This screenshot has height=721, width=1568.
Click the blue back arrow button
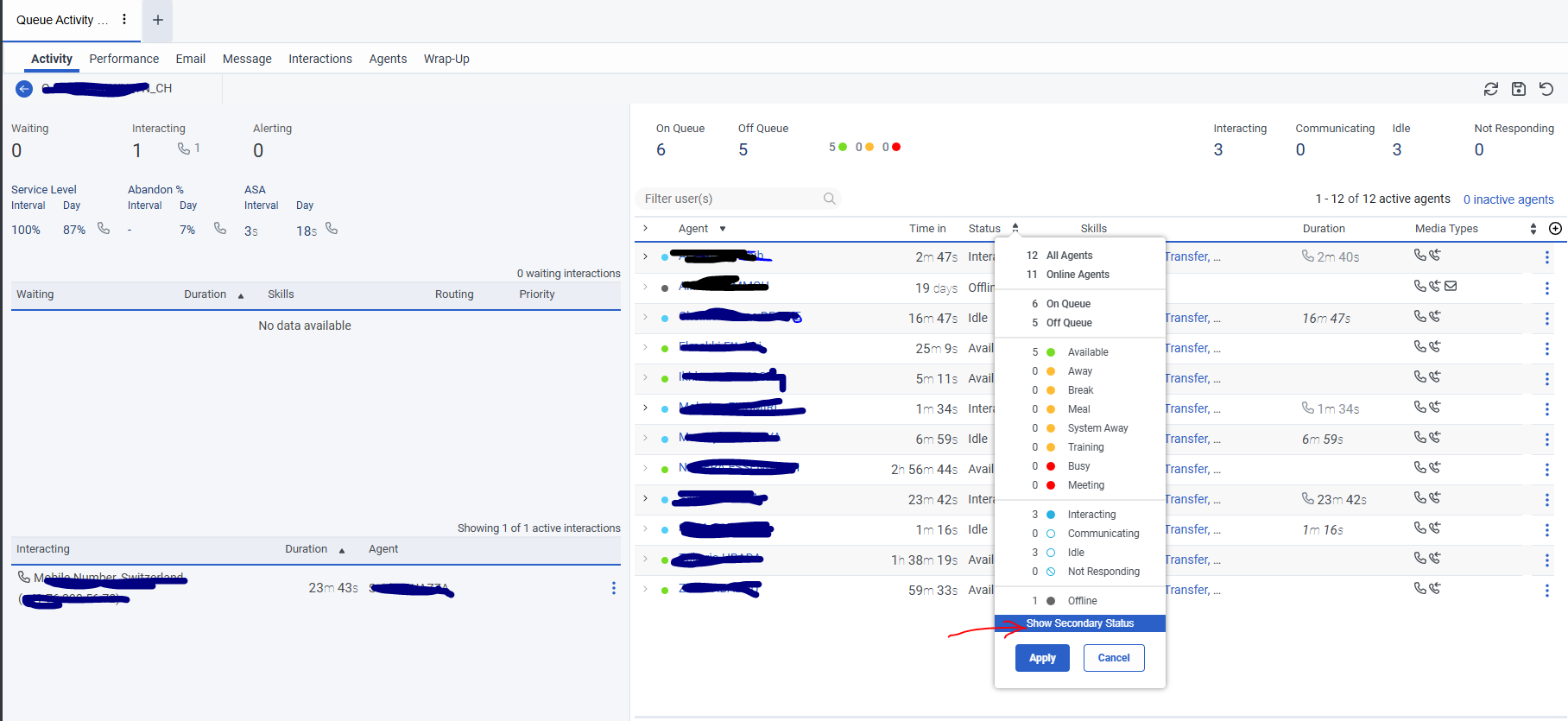24,88
